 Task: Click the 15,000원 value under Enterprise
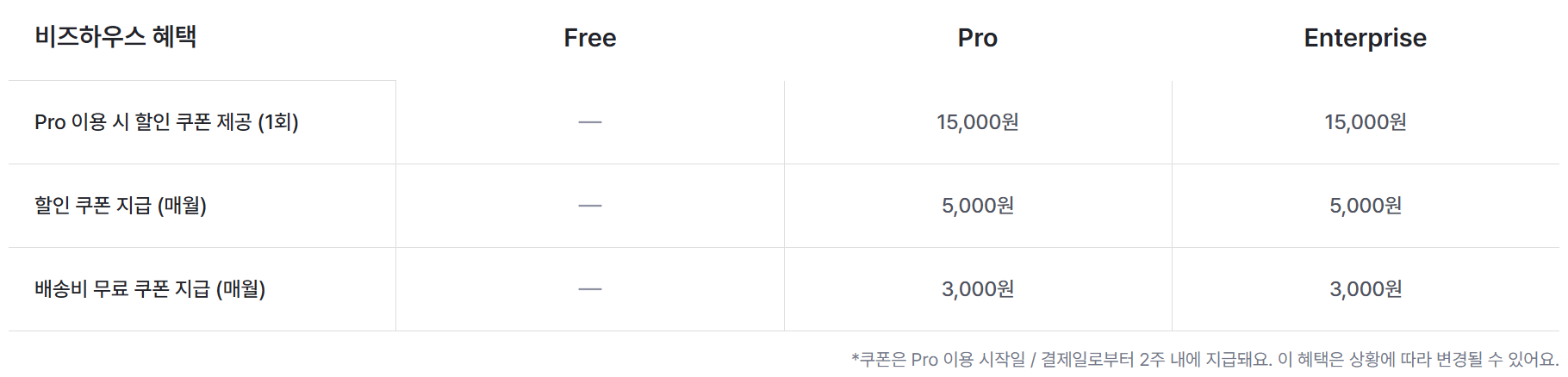1366,122
